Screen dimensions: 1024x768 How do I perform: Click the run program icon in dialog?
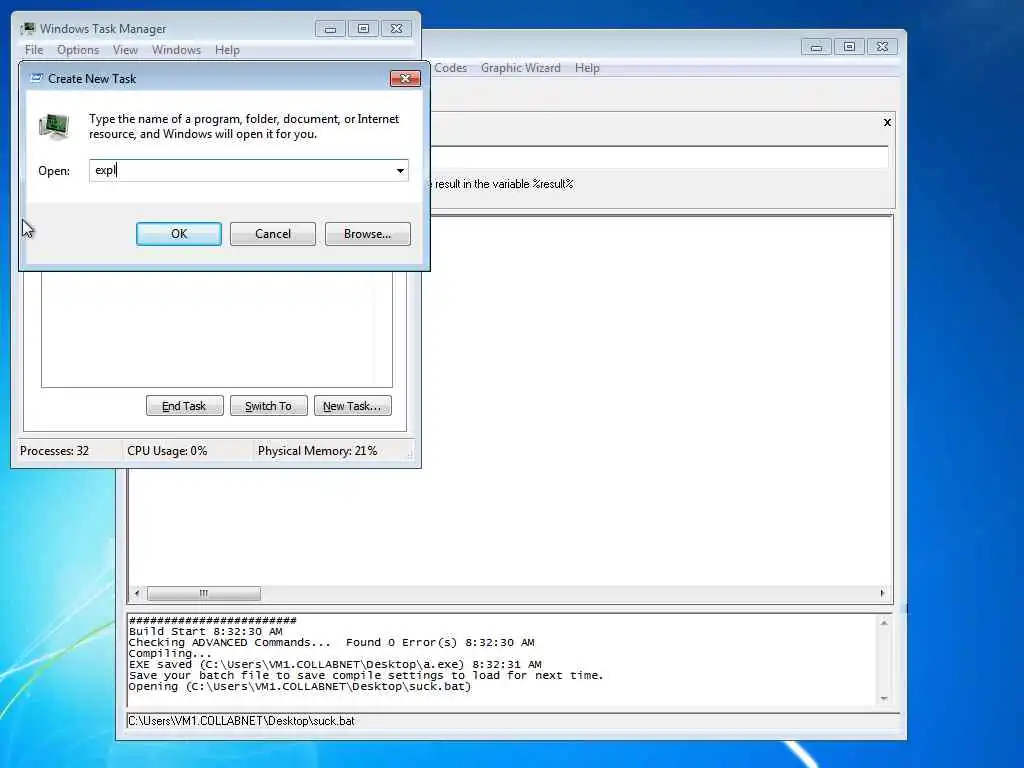tap(54, 126)
